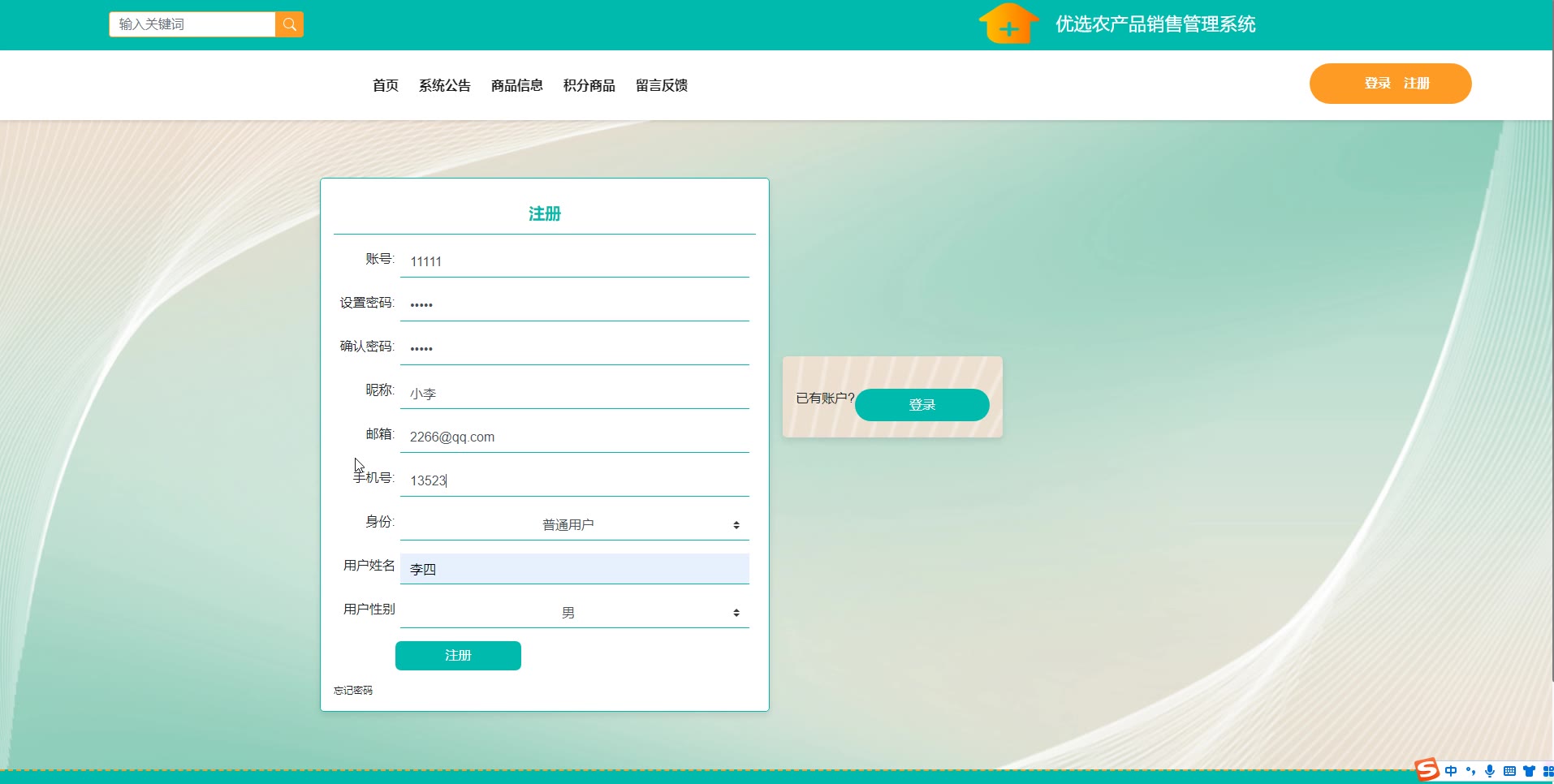Click the orange 注册 link at top right
The image size is (1554, 784).
tap(1417, 83)
